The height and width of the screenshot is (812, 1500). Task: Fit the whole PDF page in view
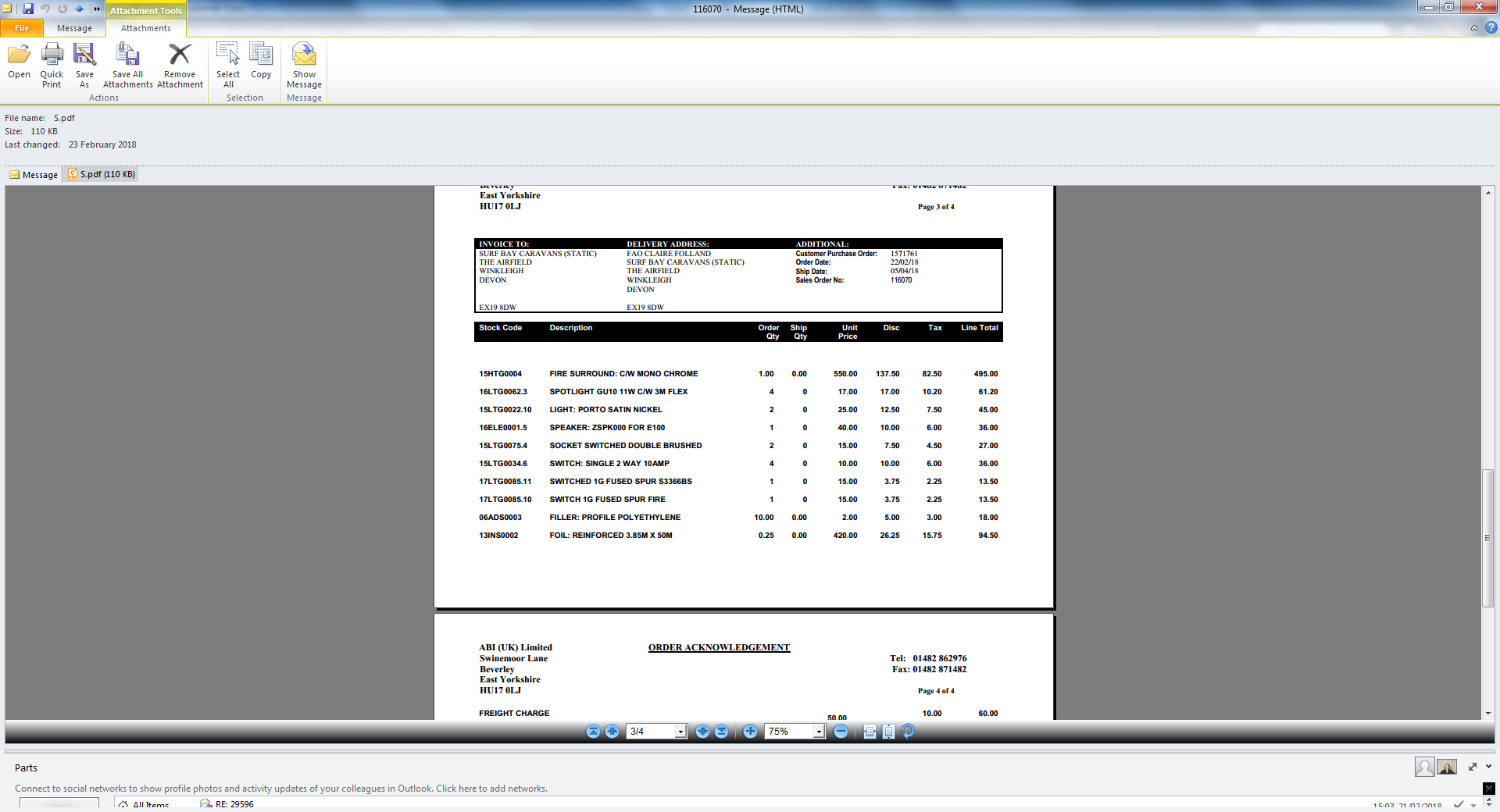[x=888, y=732]
